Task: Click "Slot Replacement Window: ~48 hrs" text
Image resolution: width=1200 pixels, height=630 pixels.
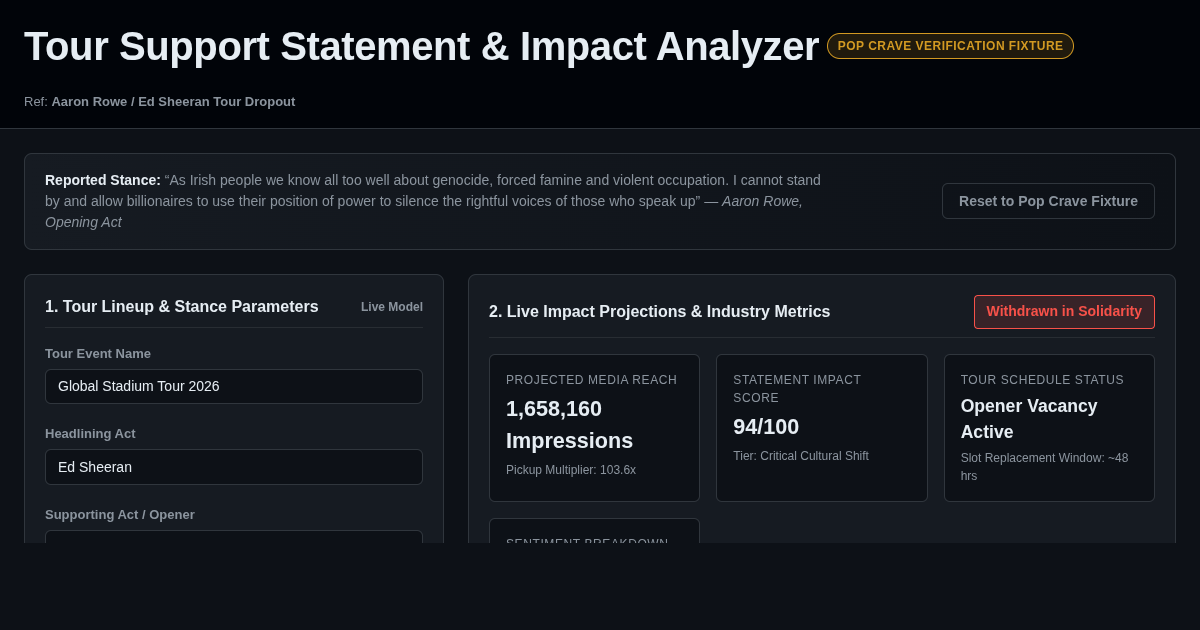Action: tap(1045, 467)
